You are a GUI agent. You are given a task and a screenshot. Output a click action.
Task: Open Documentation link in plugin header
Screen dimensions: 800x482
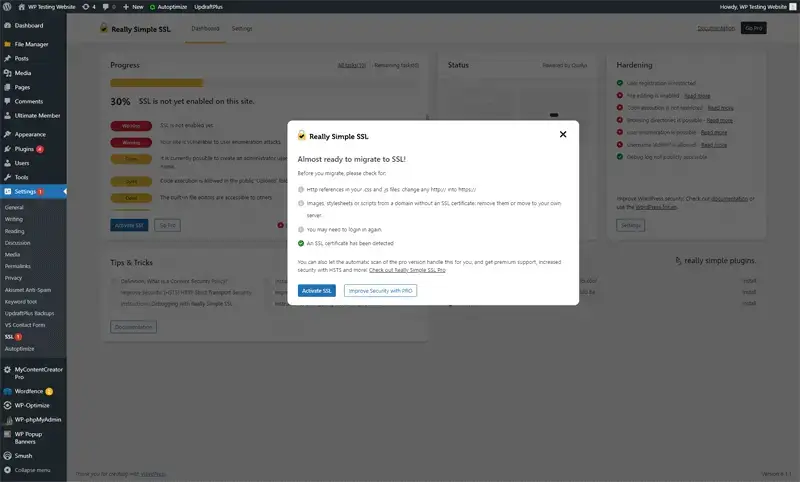click(x=716, y=29)
